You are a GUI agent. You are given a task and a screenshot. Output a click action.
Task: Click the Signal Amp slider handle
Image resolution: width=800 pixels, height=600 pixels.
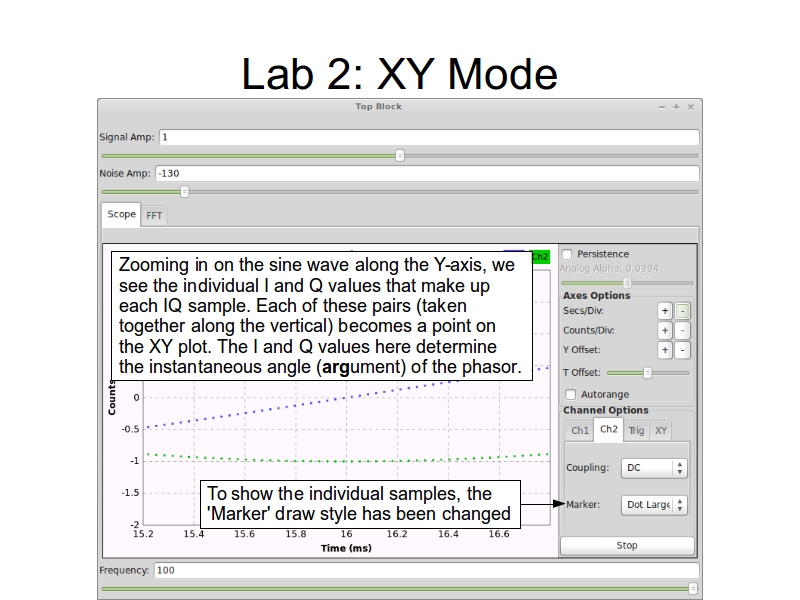[x=400, y=155]
